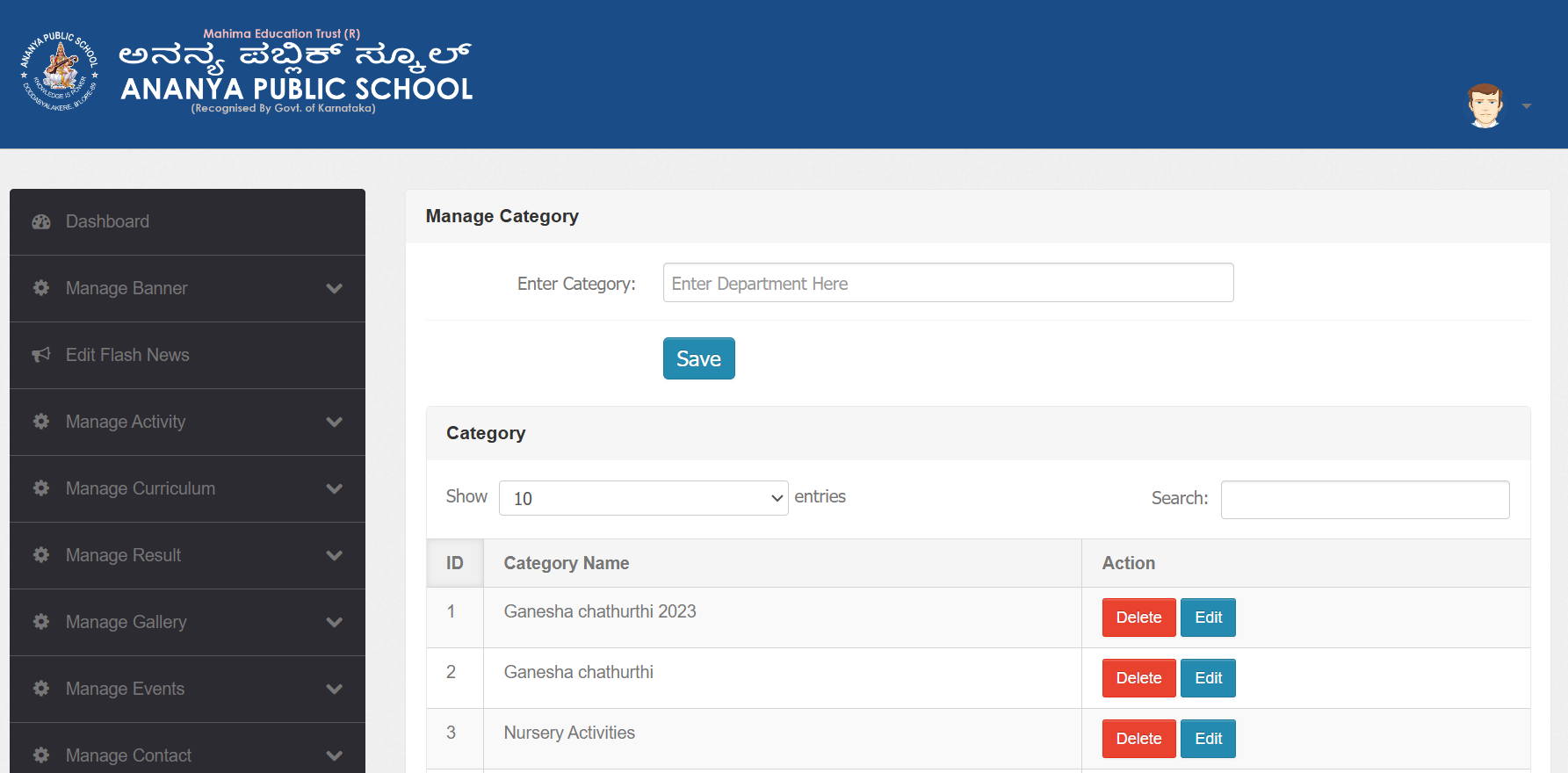
Task: Expand the Manage Contact submenu chevron
Action: pyautogui.click(x=334, y=755)
